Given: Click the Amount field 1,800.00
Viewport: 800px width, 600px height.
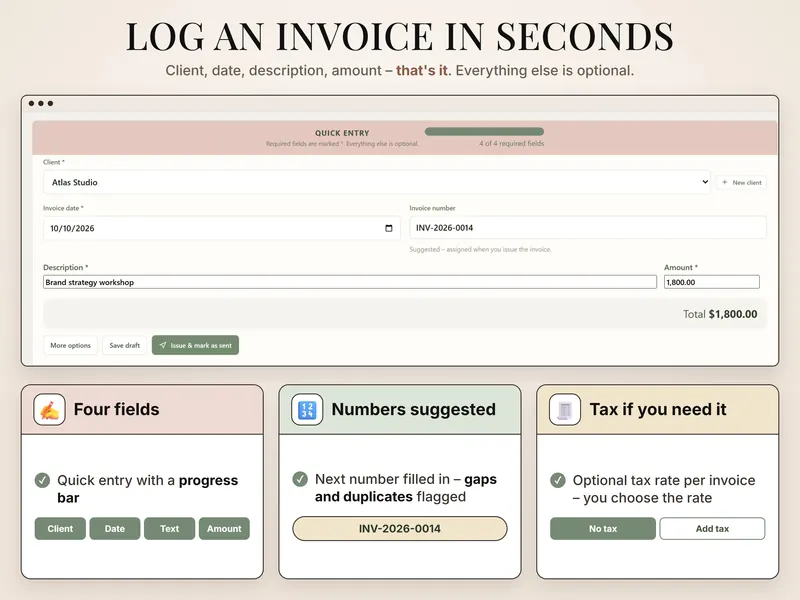Looking at the screenshot, I should click(x=712, y=282).
